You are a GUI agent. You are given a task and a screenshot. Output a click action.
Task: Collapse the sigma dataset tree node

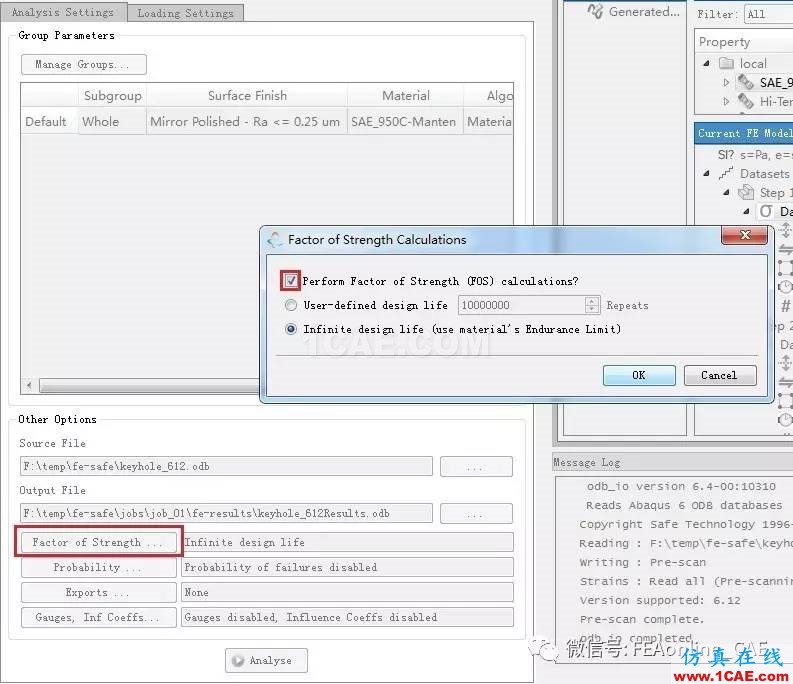746,211
